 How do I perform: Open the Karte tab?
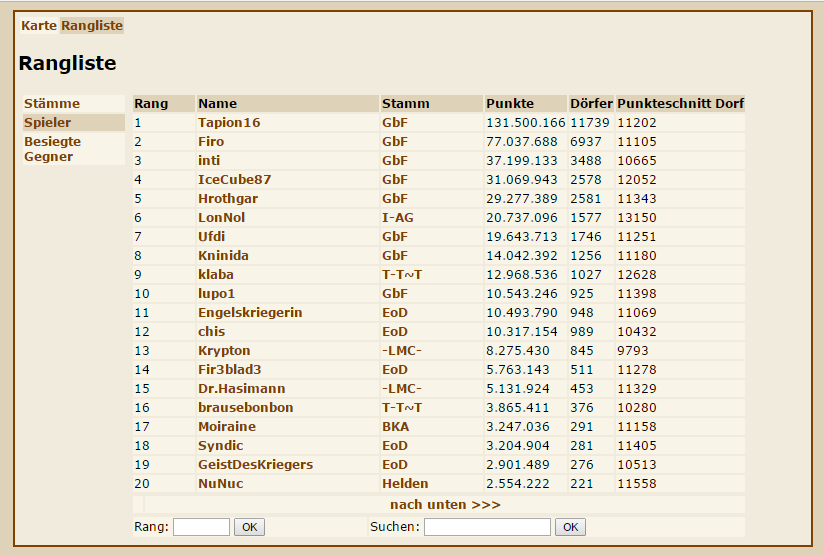click(39, 26)
